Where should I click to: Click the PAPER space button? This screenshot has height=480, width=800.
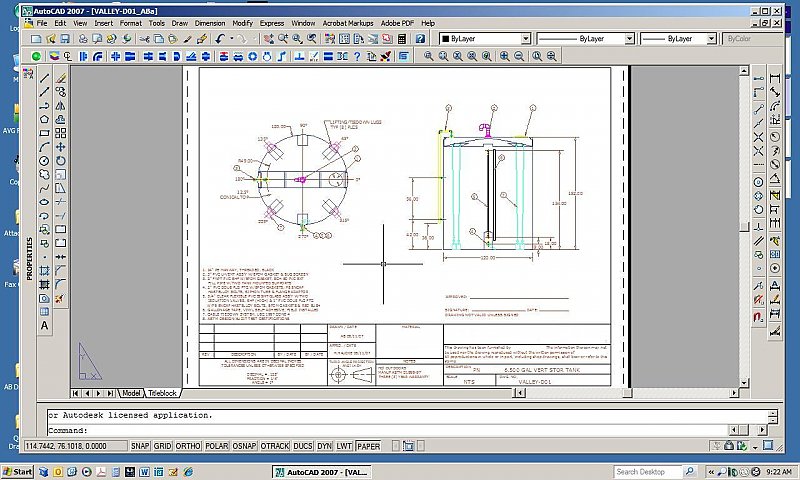coord(368,446)
